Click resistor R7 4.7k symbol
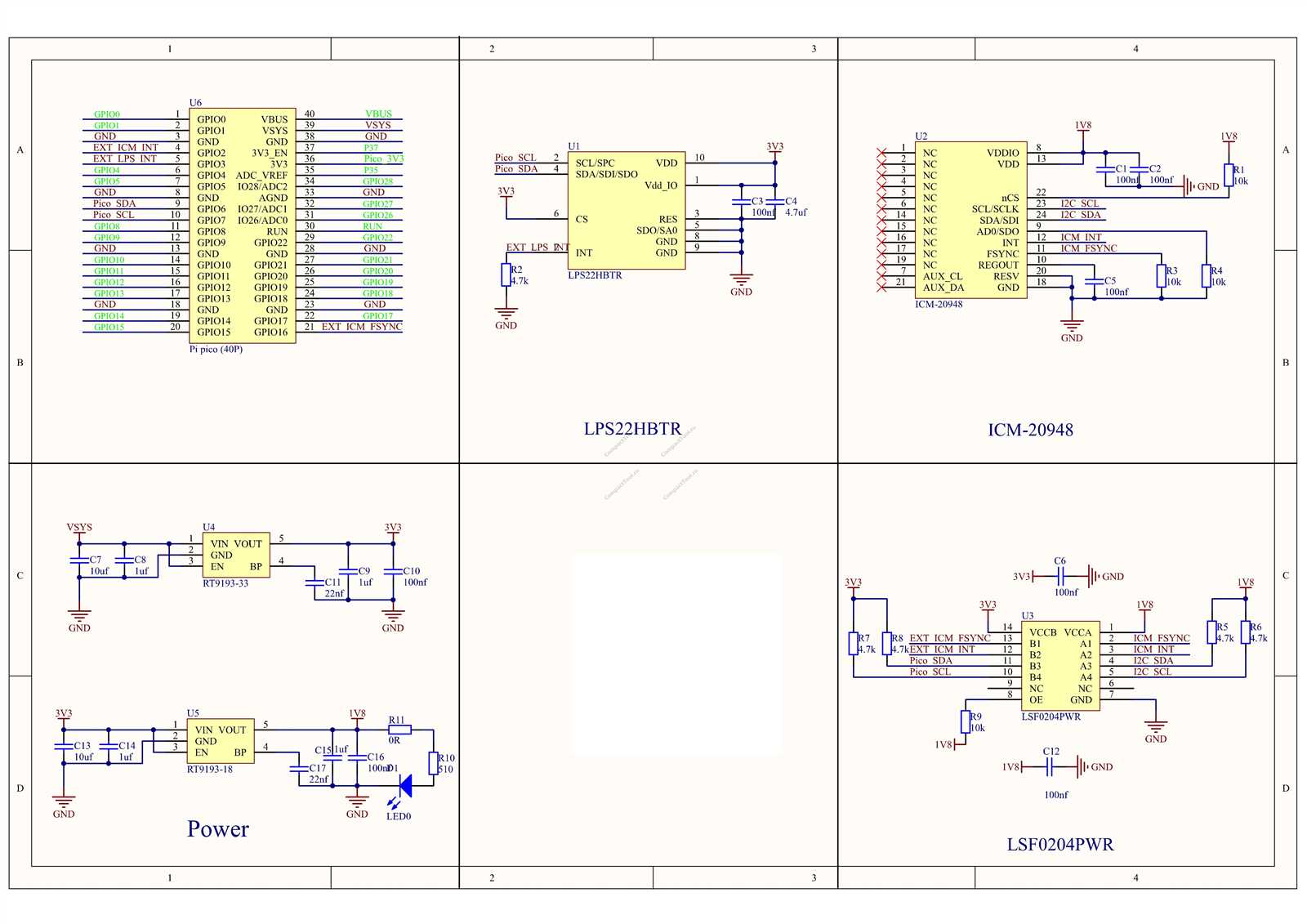Image resolution: width=1307 pixels, height=924 pixels. (853, 644)
